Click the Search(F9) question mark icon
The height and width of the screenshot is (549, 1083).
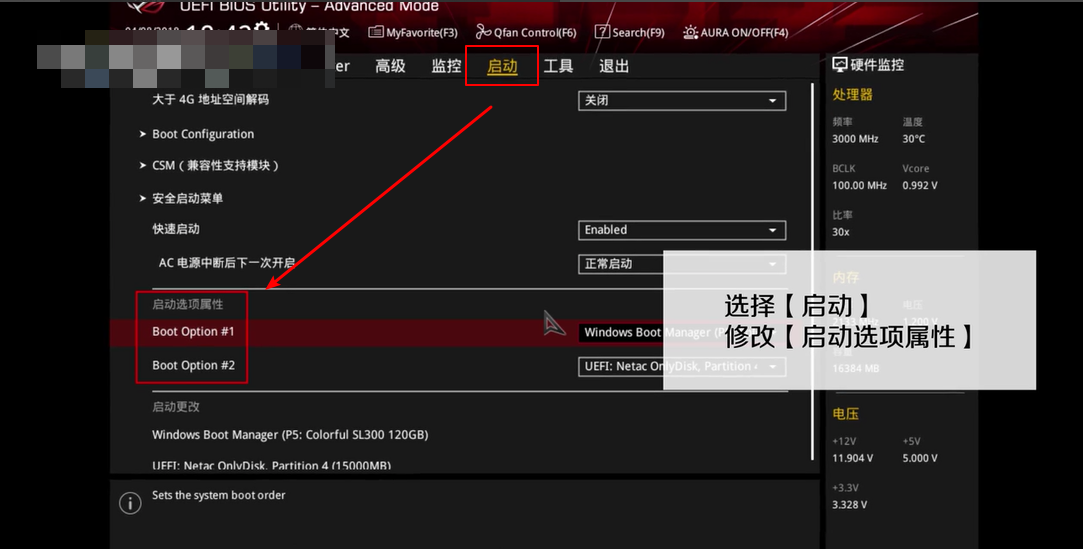[x=602, y=32]
